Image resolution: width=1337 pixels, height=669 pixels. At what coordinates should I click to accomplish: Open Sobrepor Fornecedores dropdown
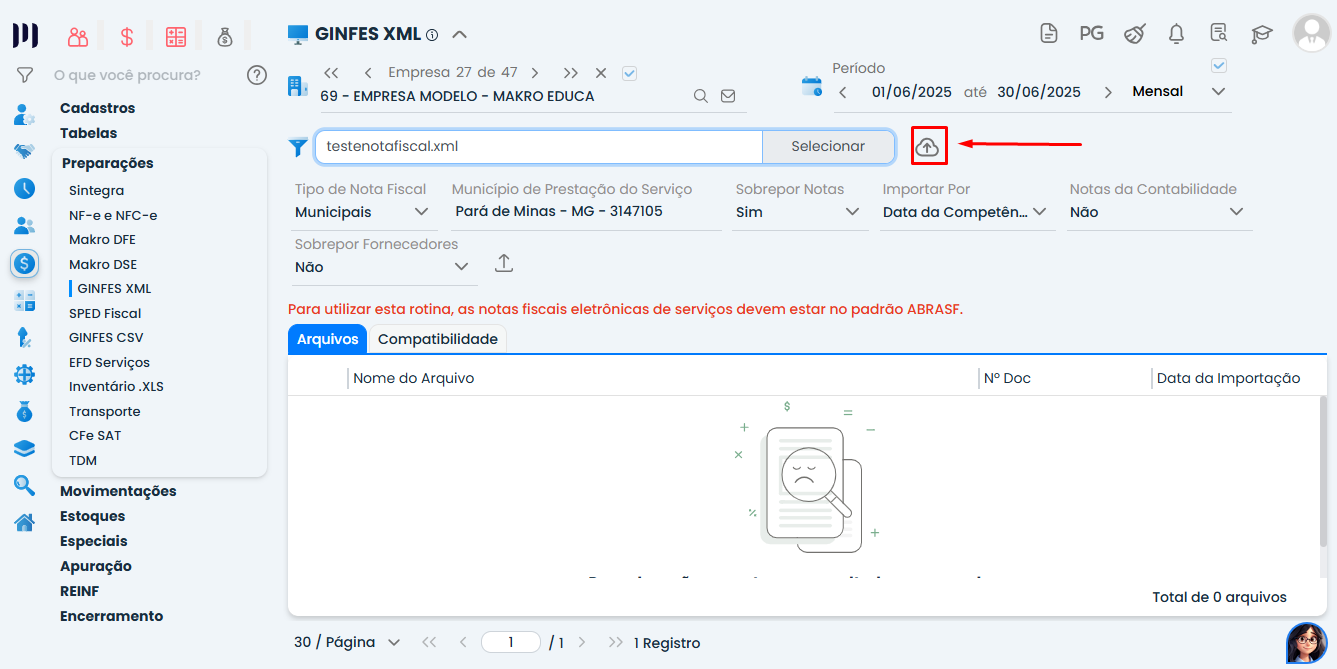(x=382, y=267)
